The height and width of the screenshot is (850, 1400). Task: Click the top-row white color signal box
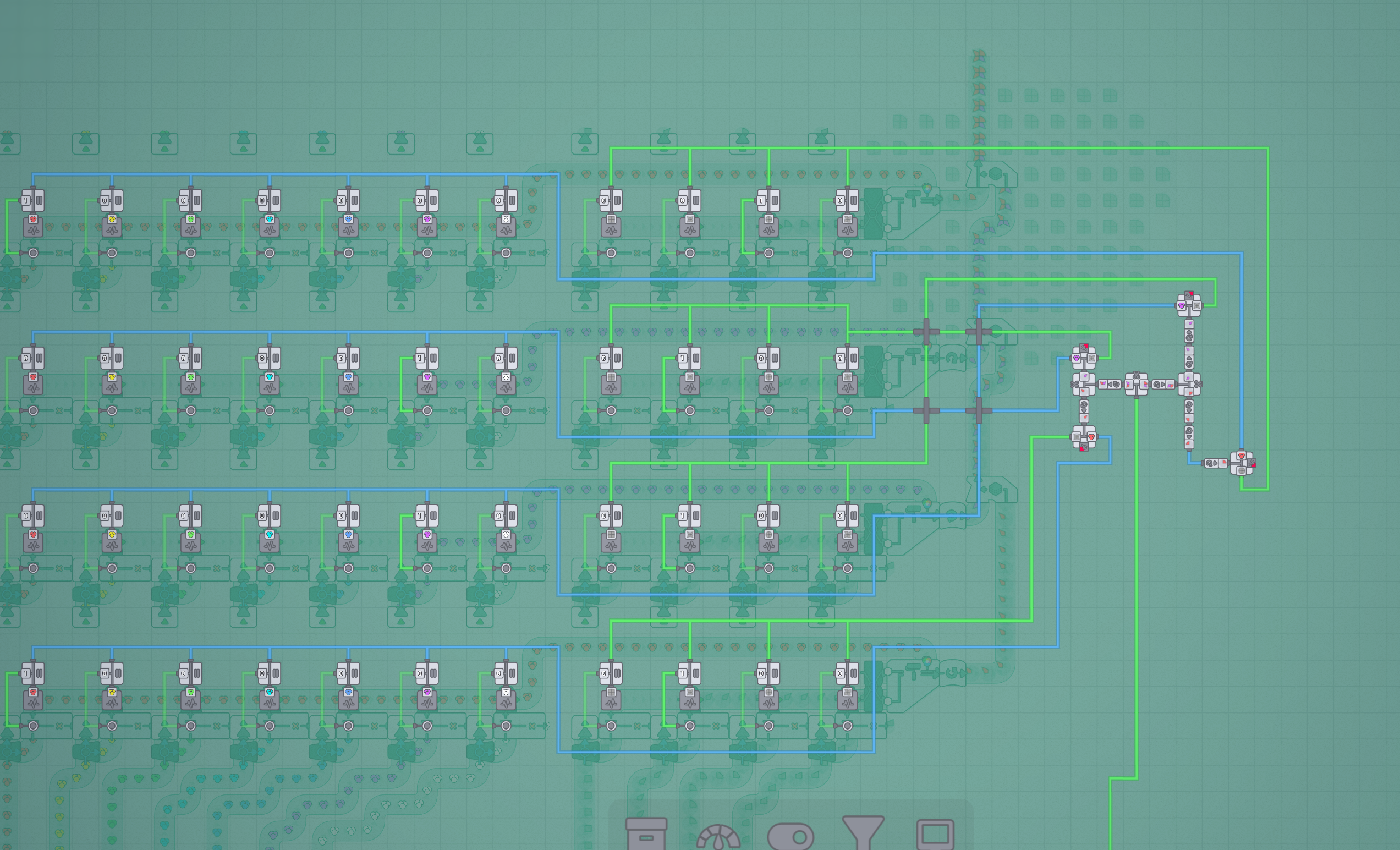(506, 220)
